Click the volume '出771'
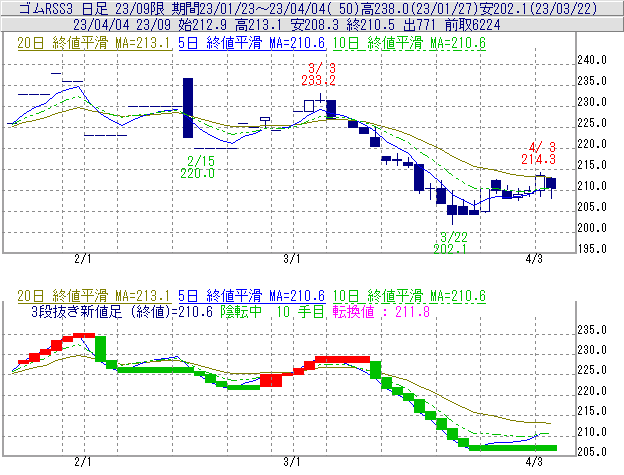624x475 pixels. [x=419, y=25]
